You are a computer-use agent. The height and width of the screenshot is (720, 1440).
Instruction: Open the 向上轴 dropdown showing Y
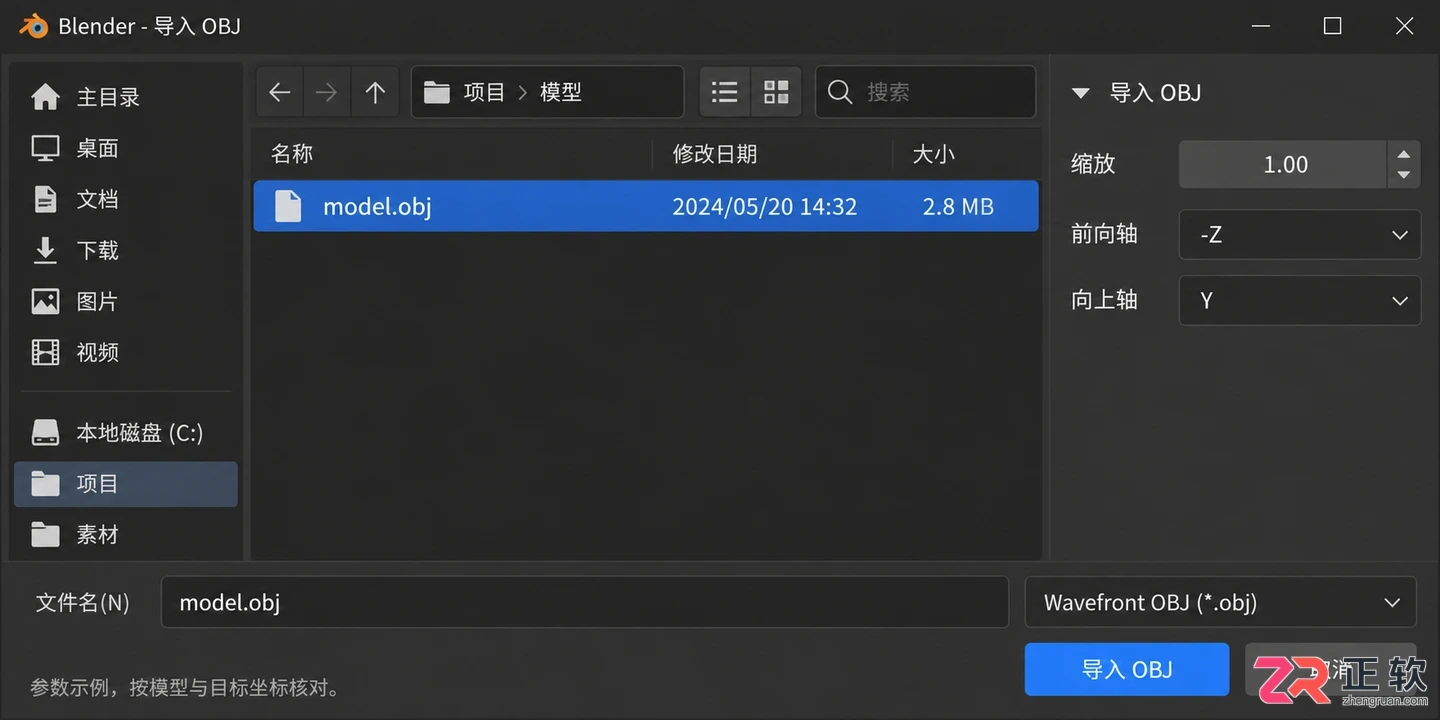(1300, 300)
